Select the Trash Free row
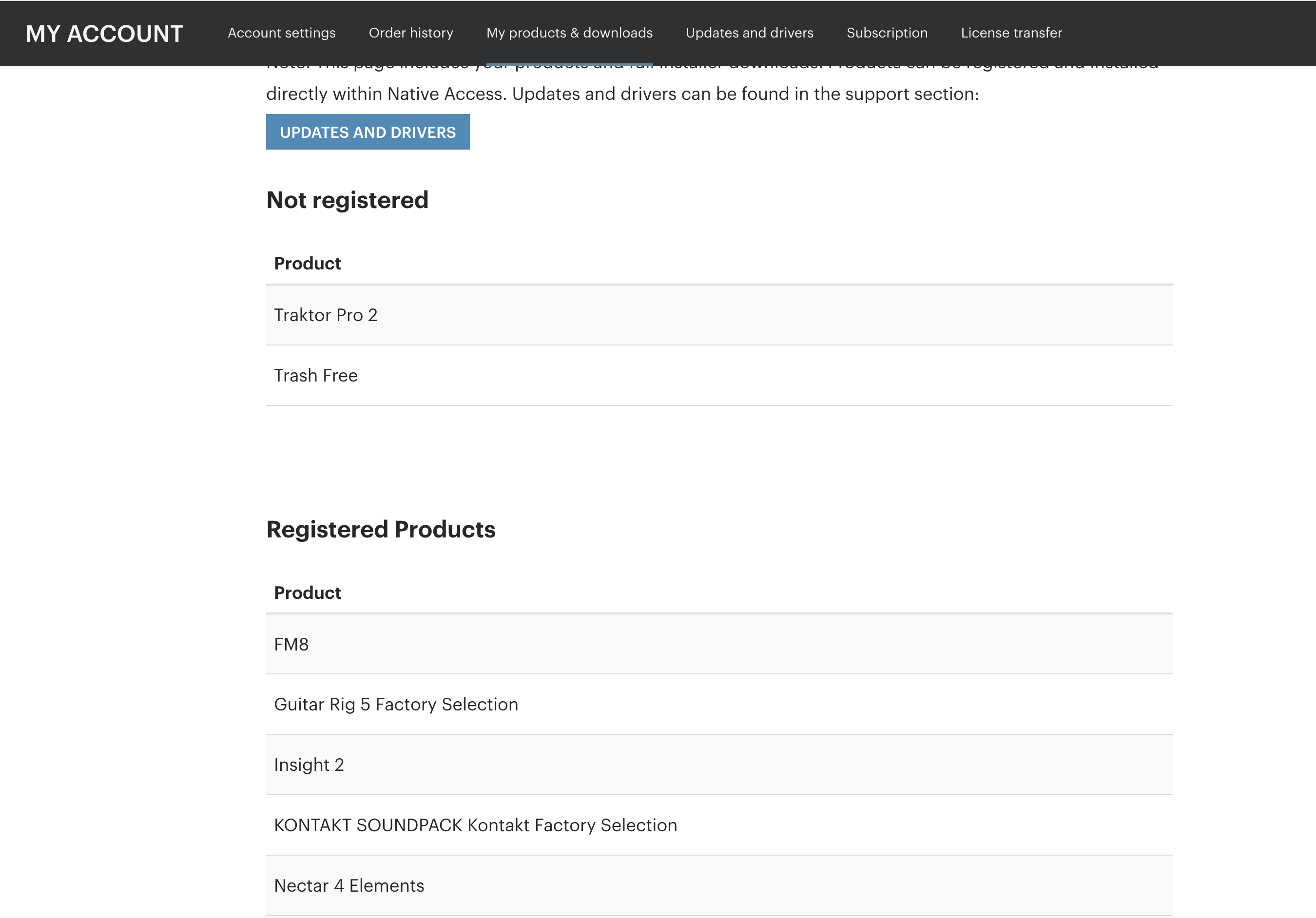This screenshot has width=1316, height=918. coord(719,375)
